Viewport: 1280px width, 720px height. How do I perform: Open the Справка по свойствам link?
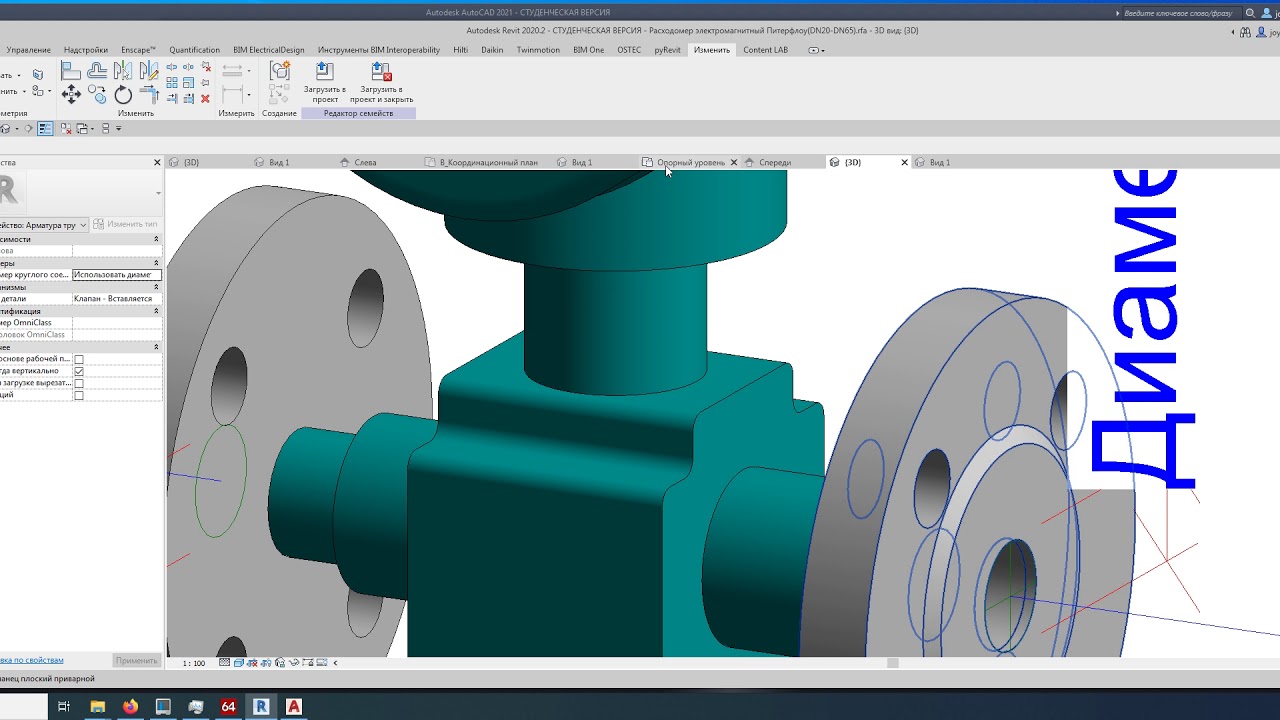click(x=31, y=660)
